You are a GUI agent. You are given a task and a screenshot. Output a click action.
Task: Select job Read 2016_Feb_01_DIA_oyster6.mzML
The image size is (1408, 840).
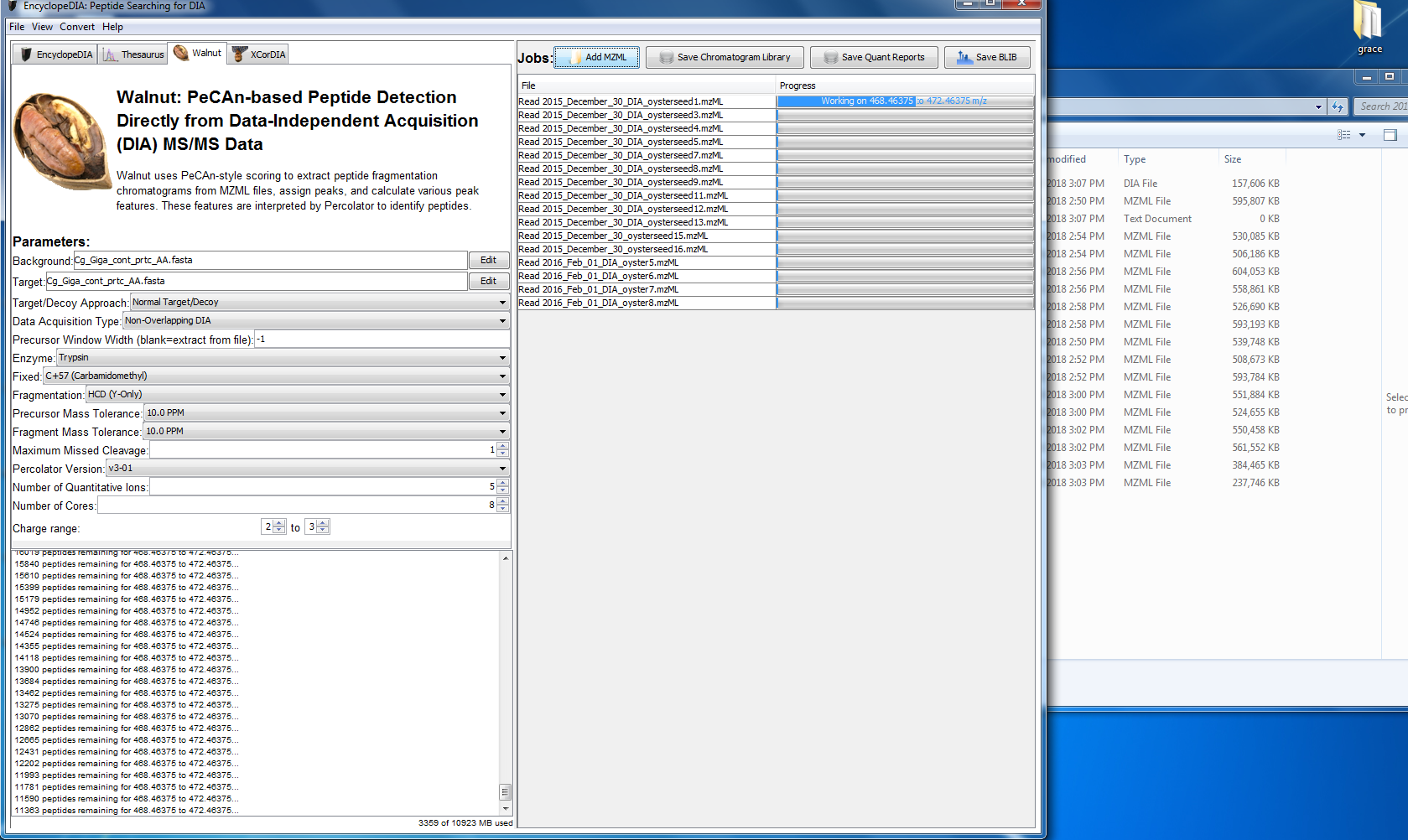[x=646, y=276]
